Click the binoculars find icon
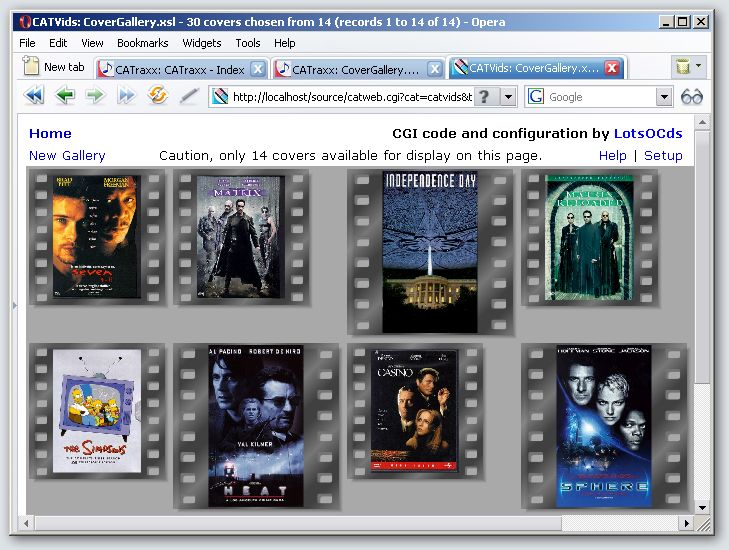This screenshot has height=550, width=729. pyautogui.click(x=692, y=97)
